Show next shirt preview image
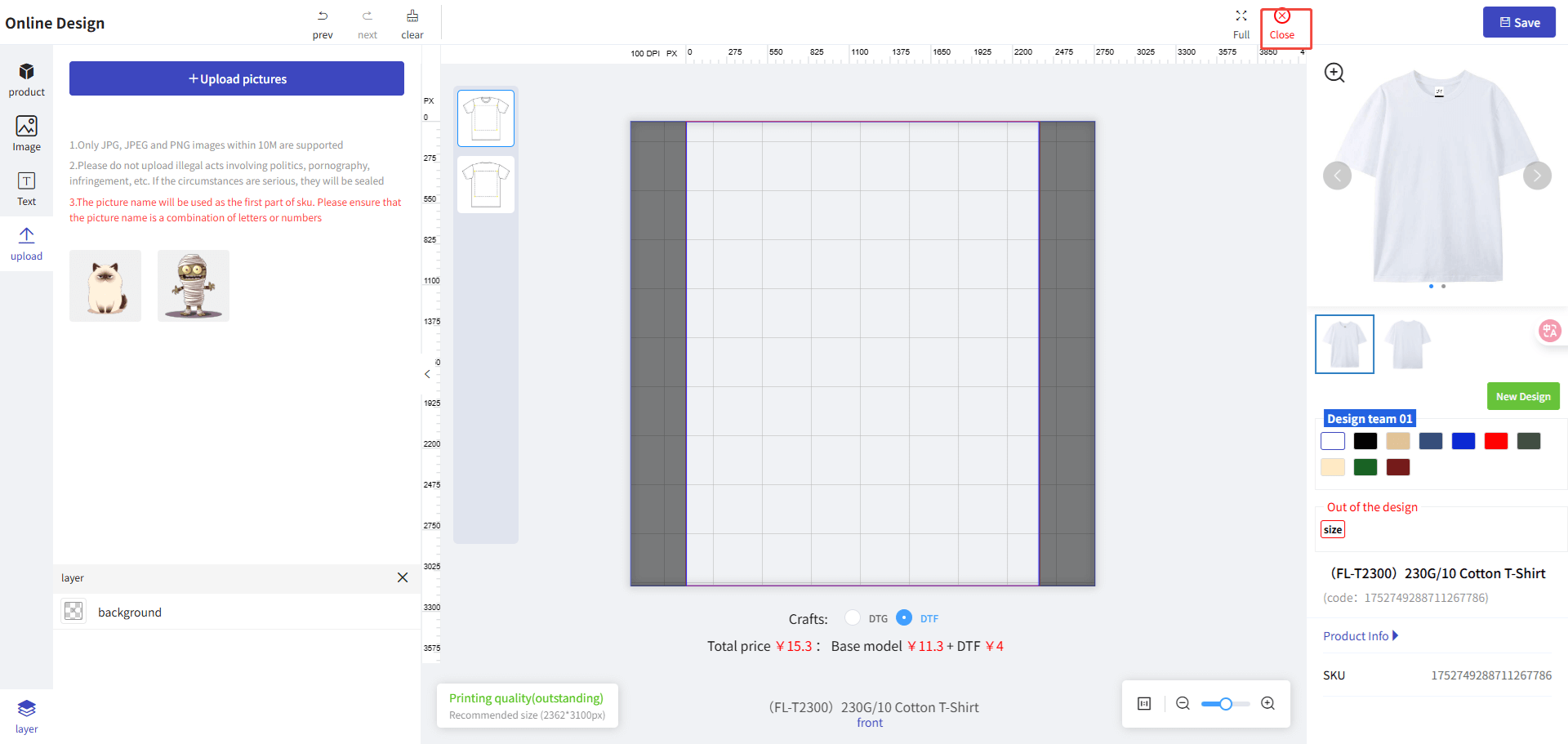The width and height of the screenshot is (1568, 744). (x=1537, y=176)
